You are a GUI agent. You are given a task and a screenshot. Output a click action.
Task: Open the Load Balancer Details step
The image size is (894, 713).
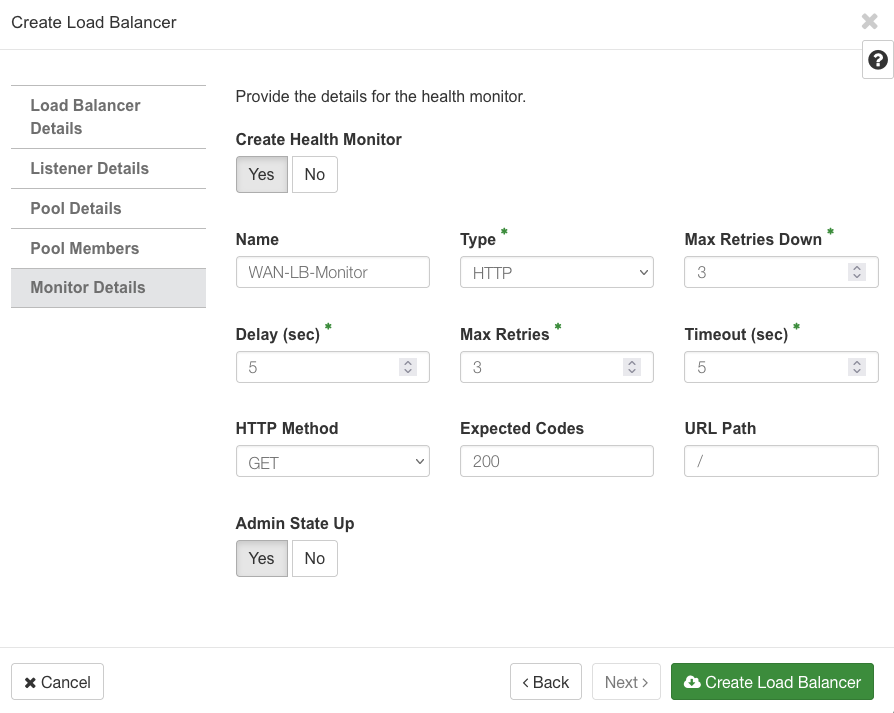tap(85, 117)
